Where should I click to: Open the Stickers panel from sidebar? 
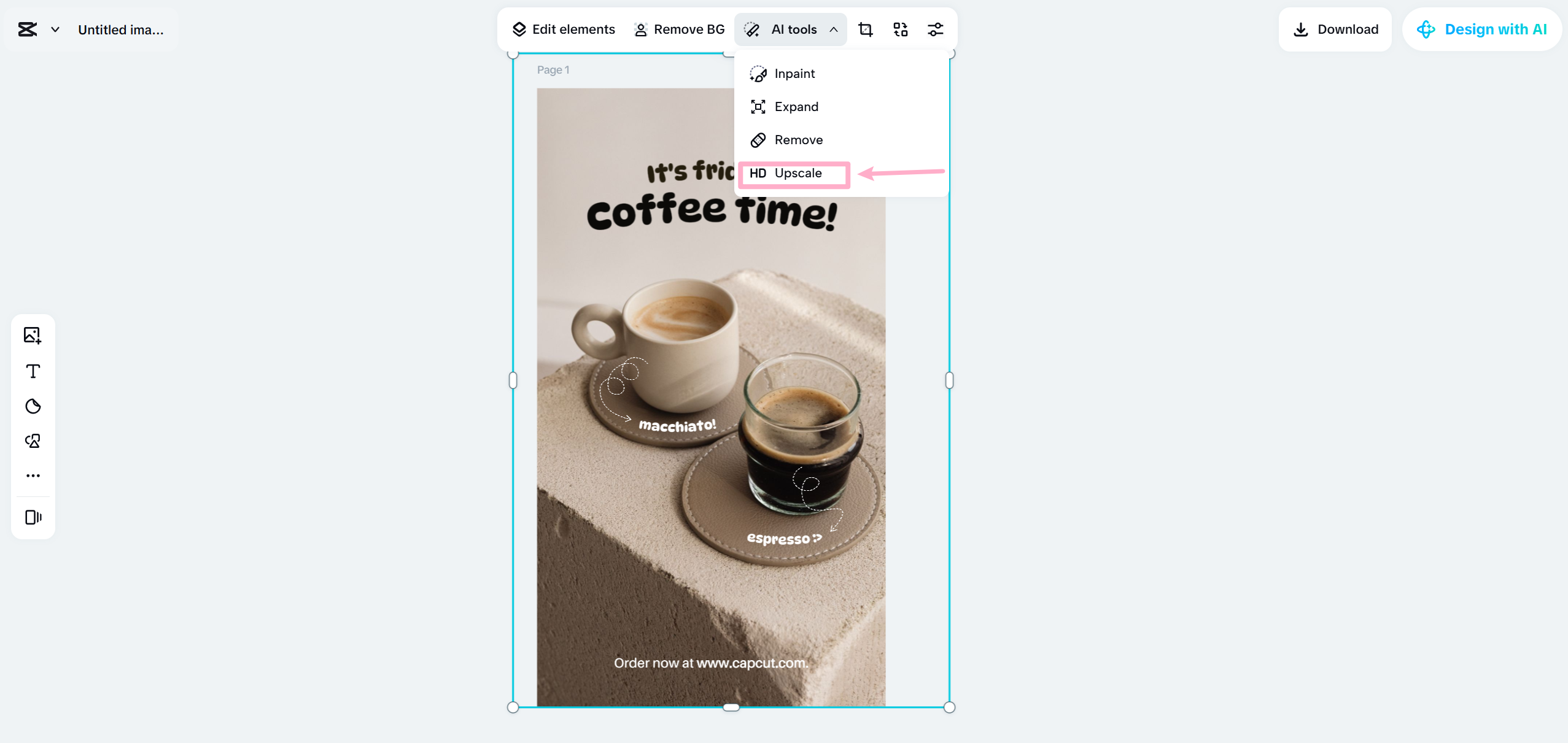click(x=33, y=406)
